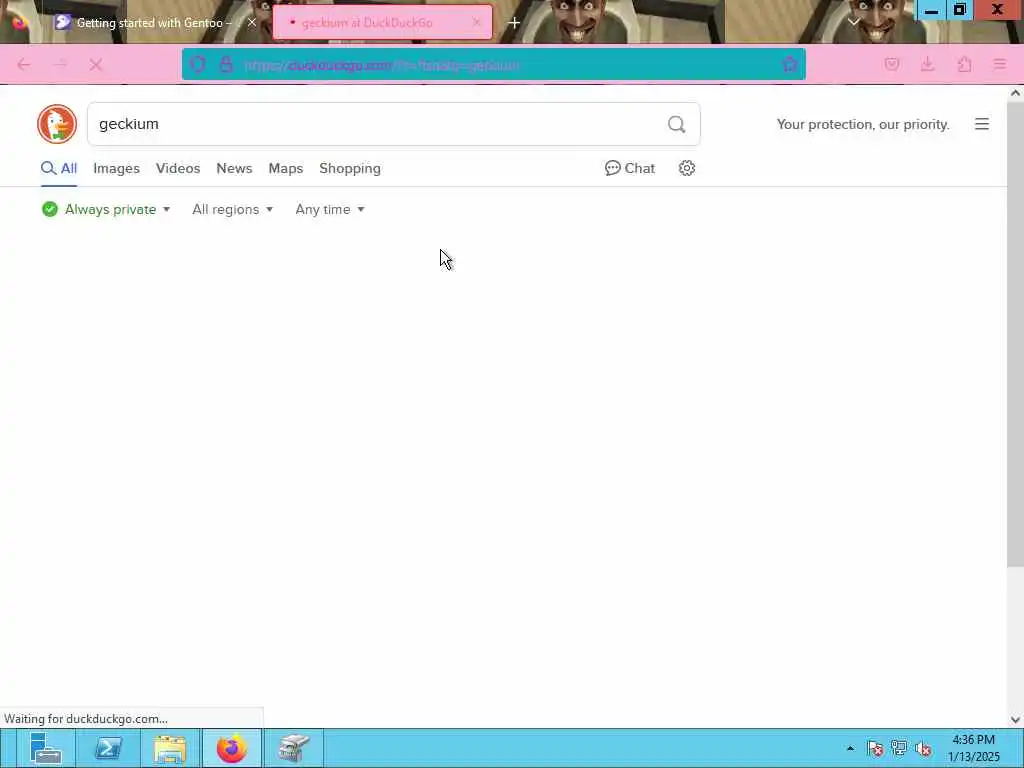
Task: View site security padlock info
Action: 226,64
